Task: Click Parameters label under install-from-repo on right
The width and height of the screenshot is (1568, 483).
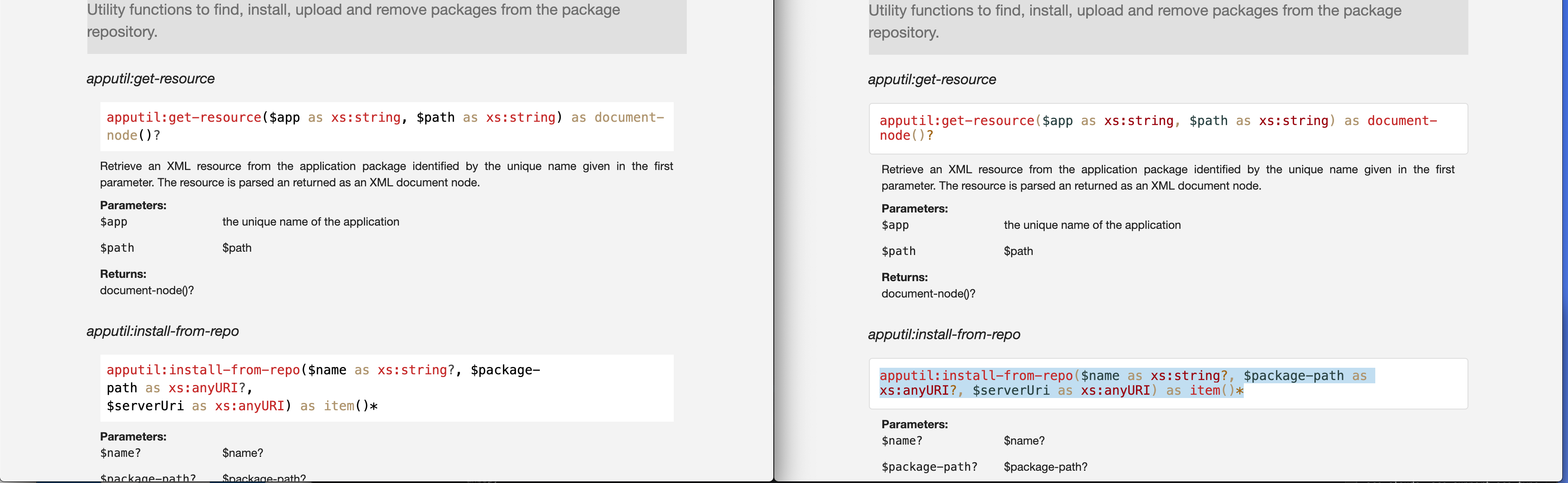Action: (914, 425)
